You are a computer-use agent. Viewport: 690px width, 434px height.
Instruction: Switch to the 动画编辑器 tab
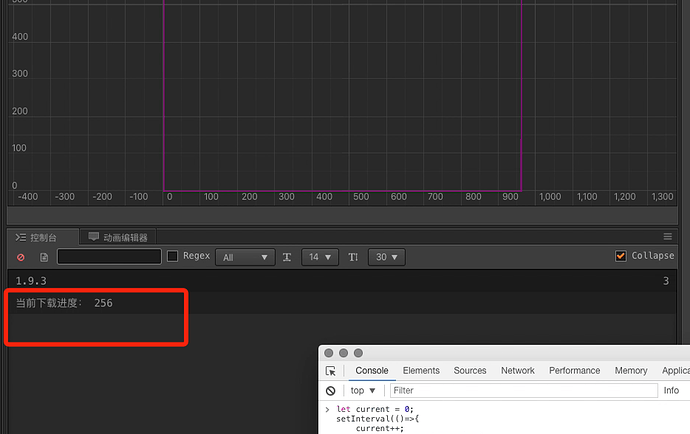[118, 238]
